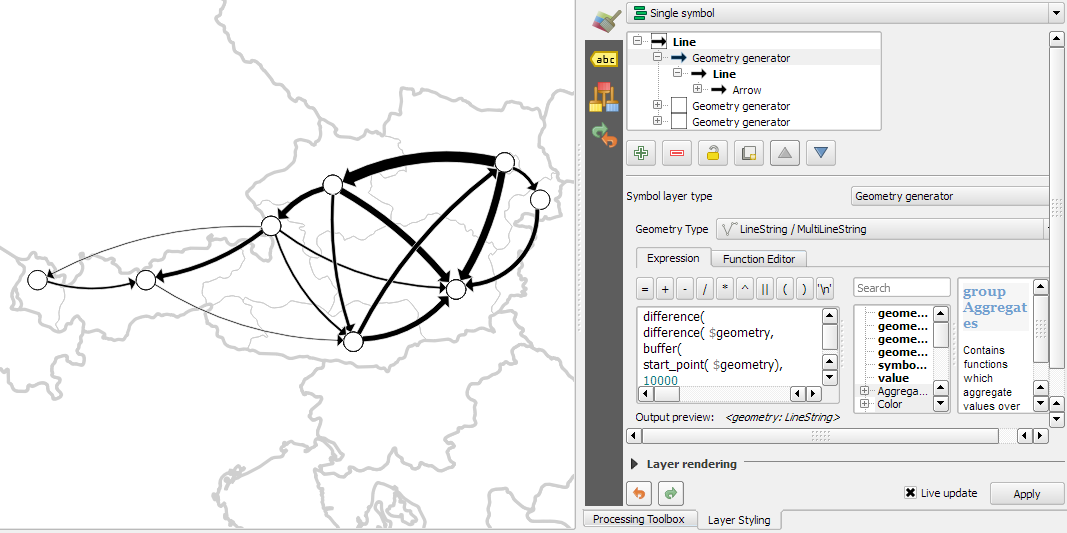Expand the Arrow item in symbol tree
The width and height of the screenshot is (1067, 533).
coord(697,90)
